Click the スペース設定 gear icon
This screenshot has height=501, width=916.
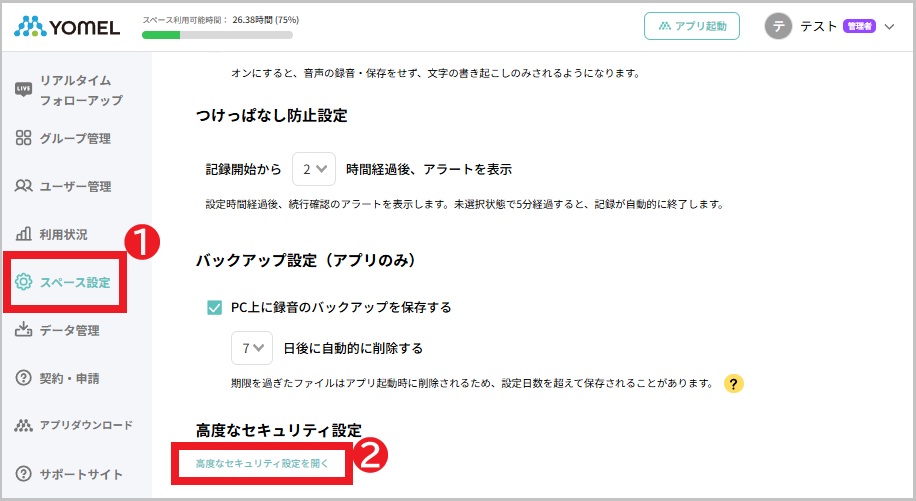(24, 282)
